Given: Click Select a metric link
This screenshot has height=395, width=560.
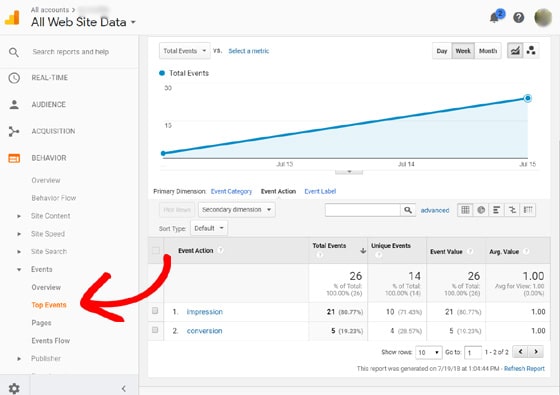Looking at the screenshot, I should coord(249,51).
